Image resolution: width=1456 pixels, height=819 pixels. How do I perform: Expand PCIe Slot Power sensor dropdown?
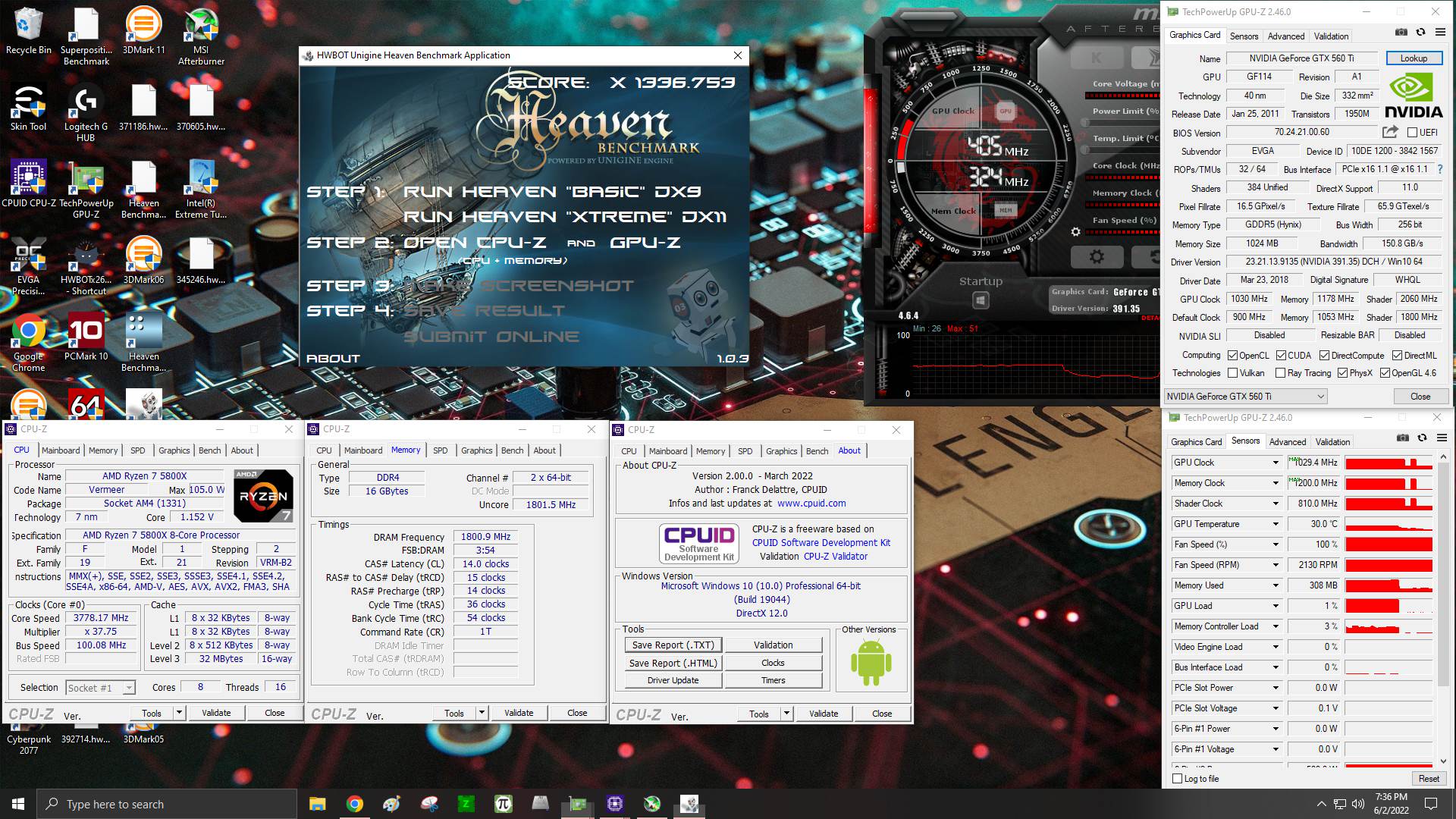tap(1276, 688)
